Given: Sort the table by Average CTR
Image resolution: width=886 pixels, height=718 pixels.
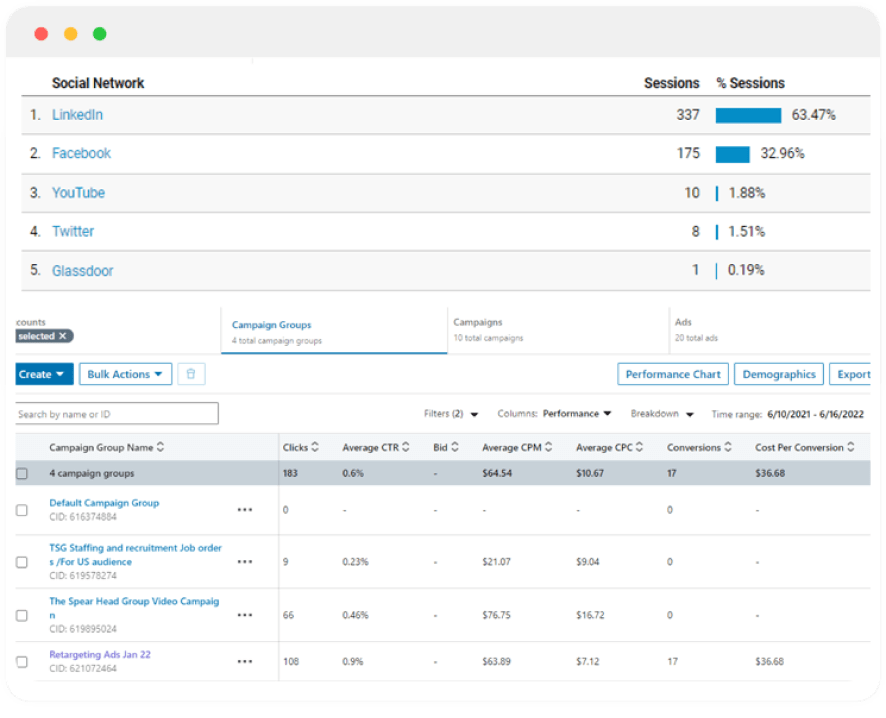Looking at the screenshot, I should click(376, 447).
